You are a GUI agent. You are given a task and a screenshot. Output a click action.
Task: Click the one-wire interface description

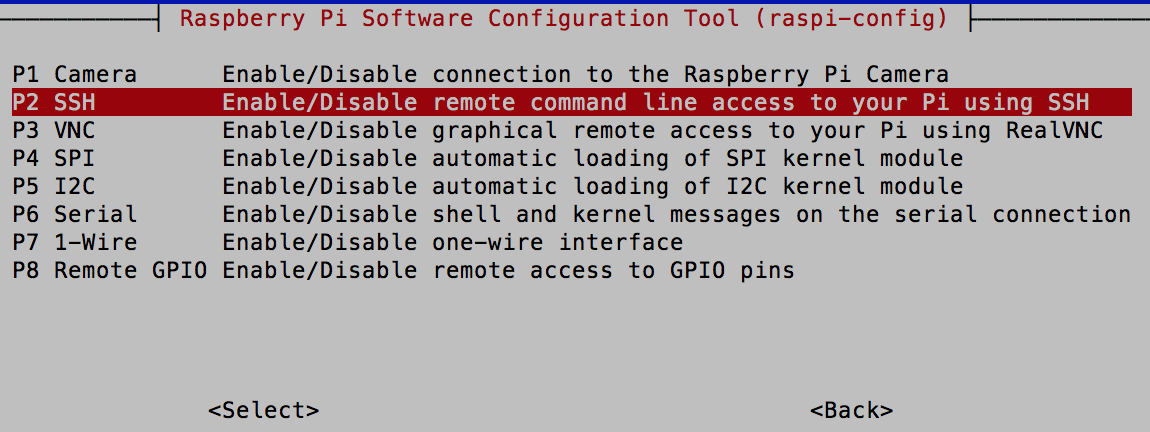pyautogui.click(x=453, y=242)
